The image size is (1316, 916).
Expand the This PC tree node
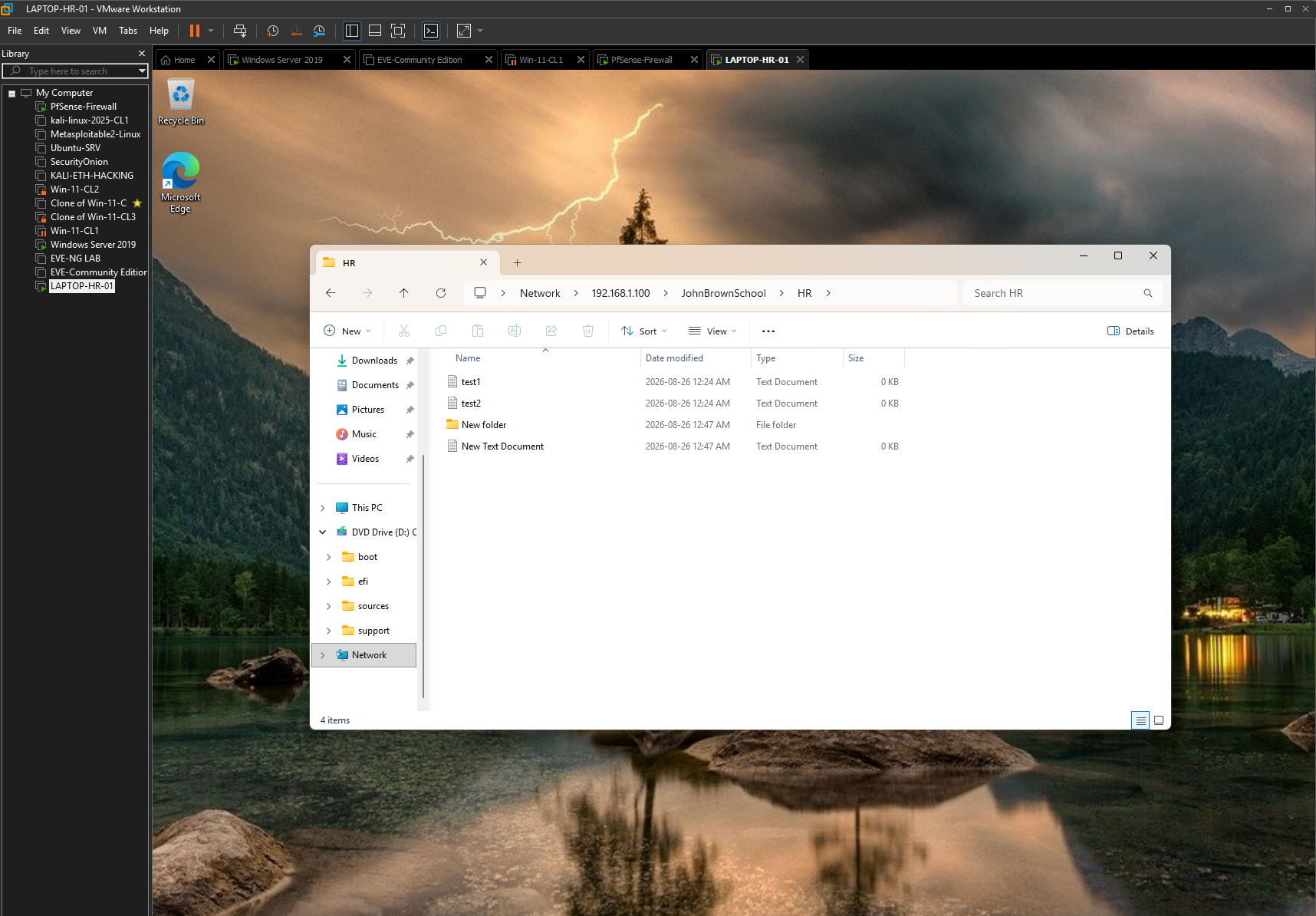point(323,508)
